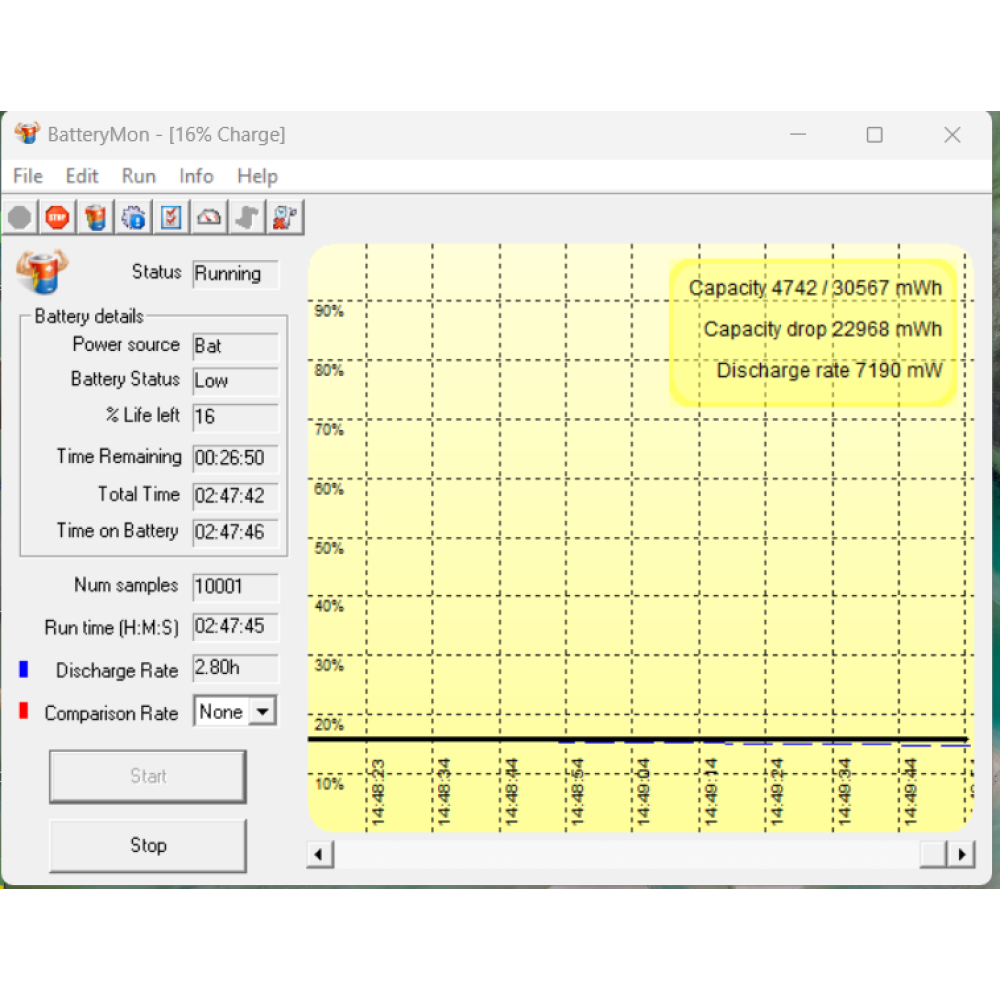Click the Time Remaining field
Image resolution: width=1000 pixels, height=1000 pixels.
[235, 458]
